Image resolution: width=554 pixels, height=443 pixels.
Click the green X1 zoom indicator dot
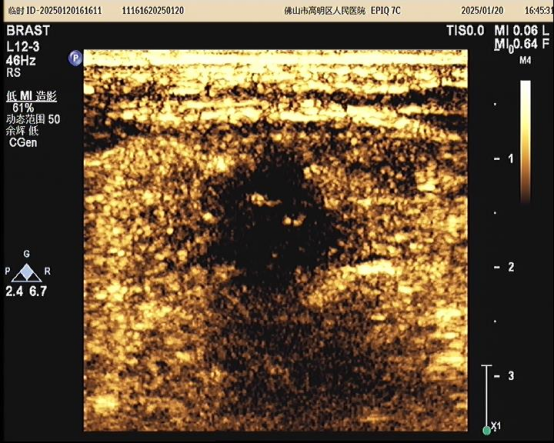[487, 431]
